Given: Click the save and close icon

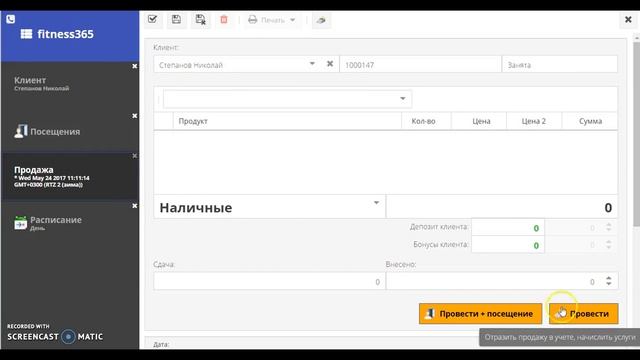Looking at the screenshot, I should [x=200, y=20].
